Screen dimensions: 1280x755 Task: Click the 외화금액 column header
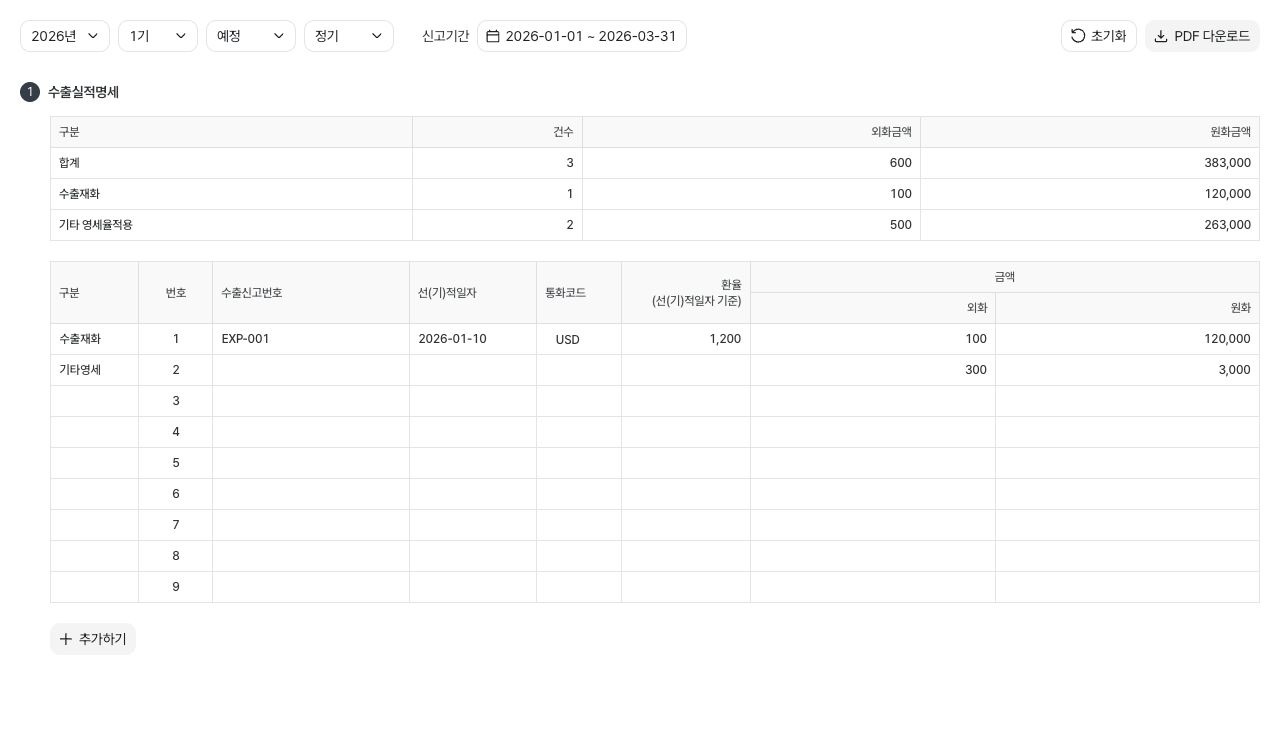click(751, 132)
